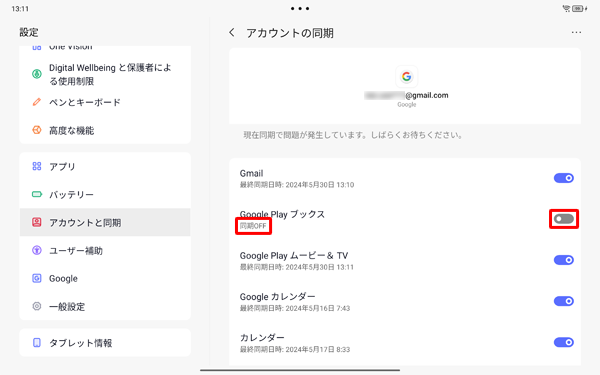Tap the Google logo of the account
The image size is (600, 375).
(406, 77)
